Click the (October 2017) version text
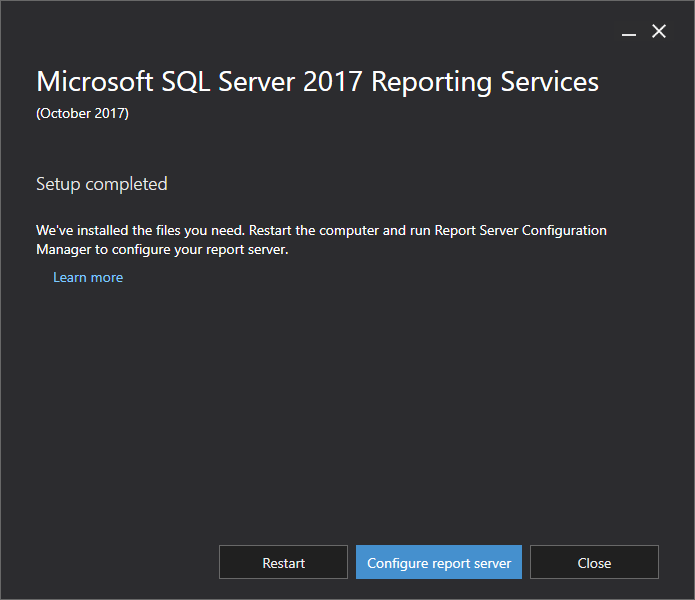Screen dimensions: 695x600 click(x=82, y=113)
